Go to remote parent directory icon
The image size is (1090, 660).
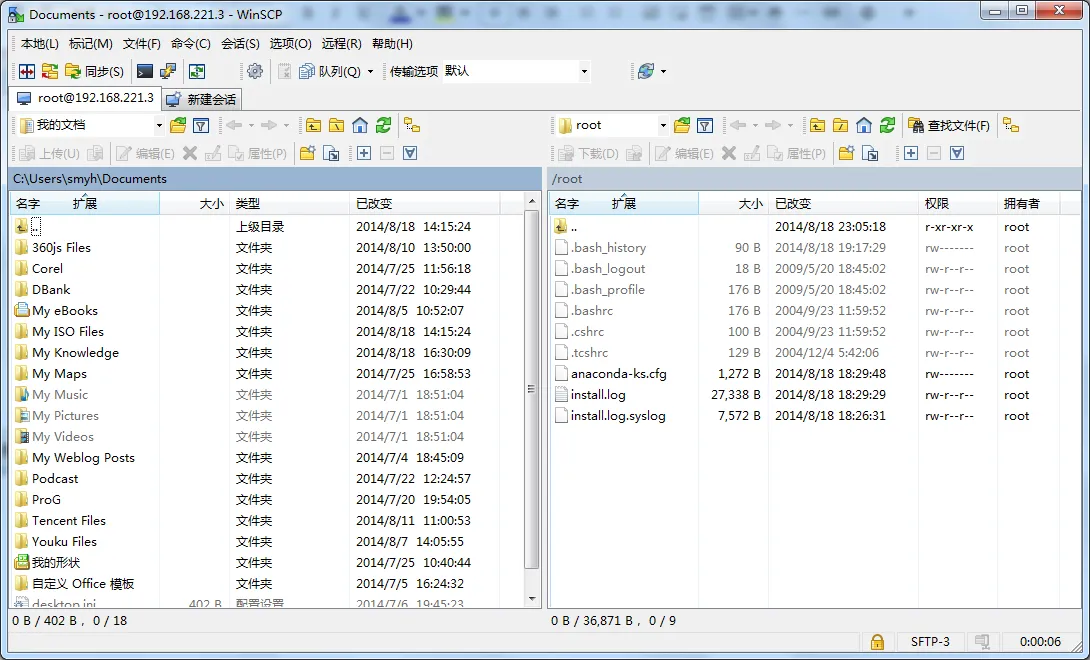point(818,125)
